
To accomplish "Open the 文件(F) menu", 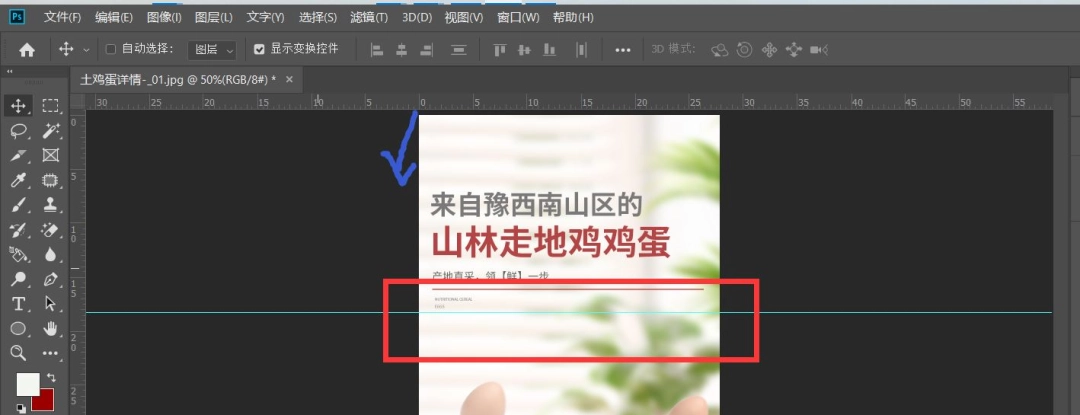I will [x=63, y=17].
